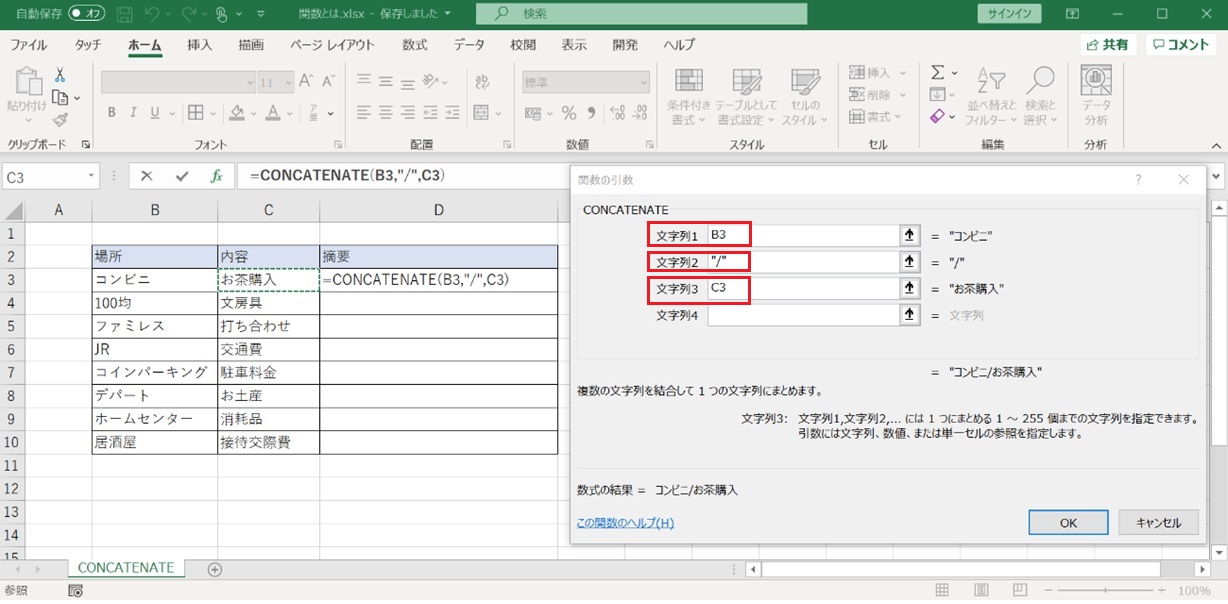
Task: Open the データ分析 tool icon
Action: [1096, 96]
